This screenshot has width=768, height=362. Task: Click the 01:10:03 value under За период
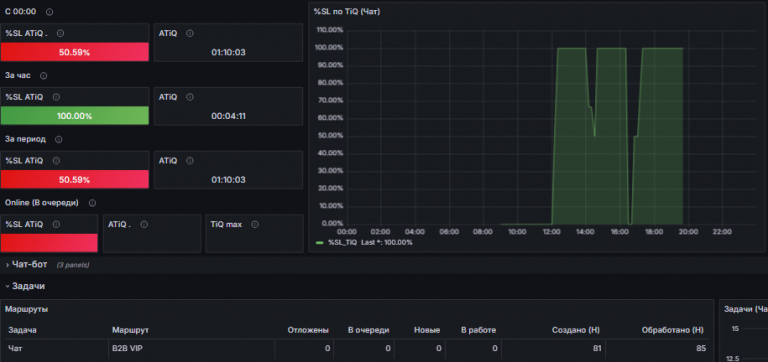(228, 180)
